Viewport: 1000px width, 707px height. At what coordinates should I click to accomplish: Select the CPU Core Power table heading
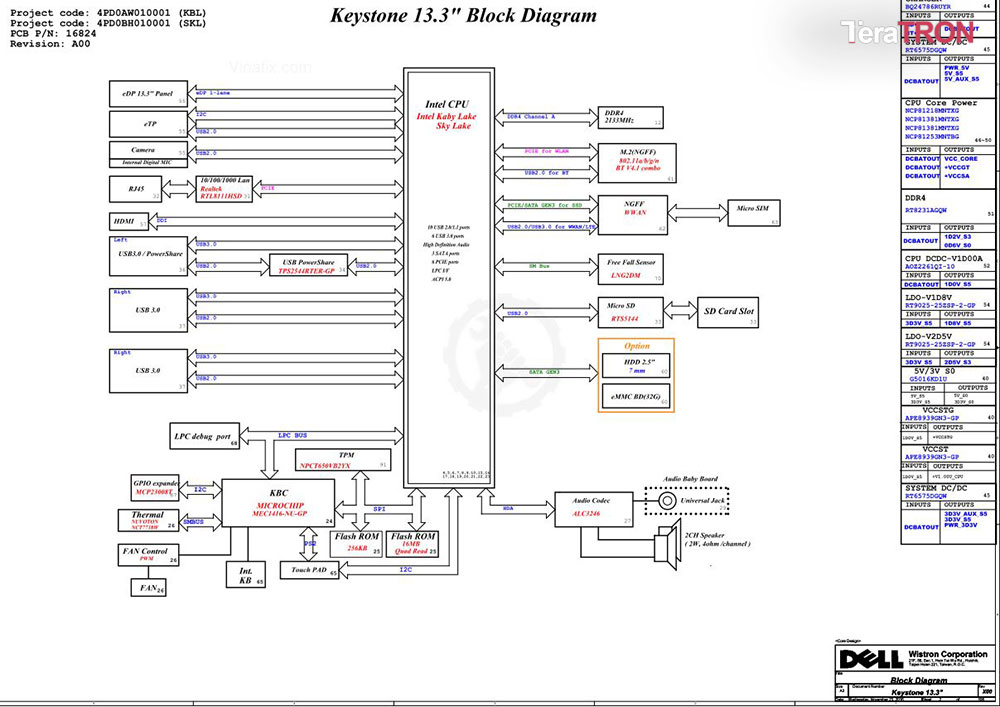[941, 103]
